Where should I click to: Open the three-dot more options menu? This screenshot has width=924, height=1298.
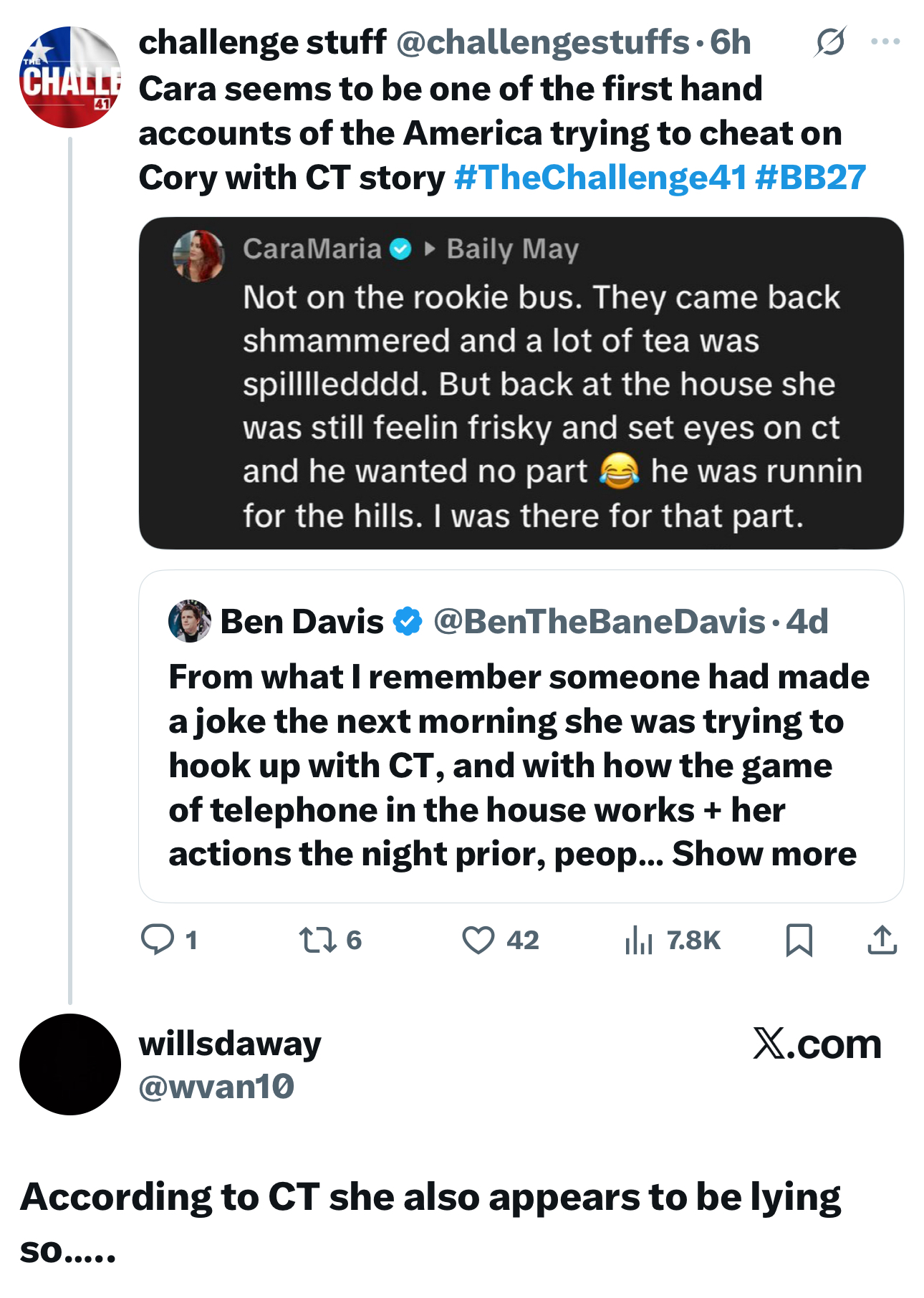(x=885, y=42)
